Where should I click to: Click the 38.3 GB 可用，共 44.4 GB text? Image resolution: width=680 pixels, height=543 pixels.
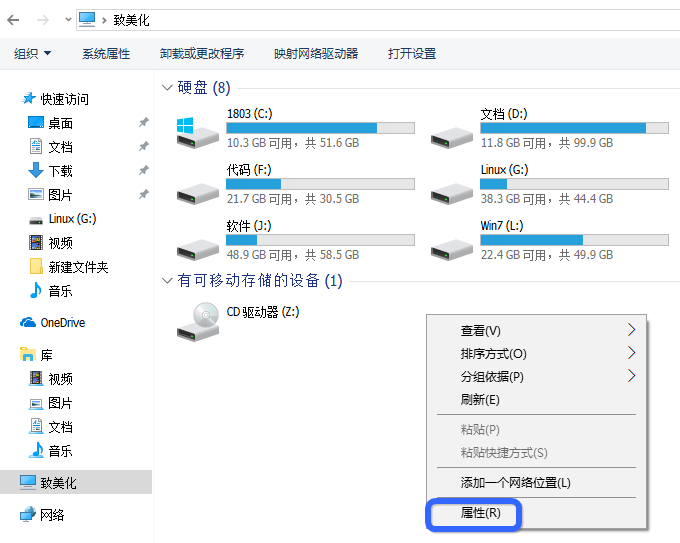(547, 199)
